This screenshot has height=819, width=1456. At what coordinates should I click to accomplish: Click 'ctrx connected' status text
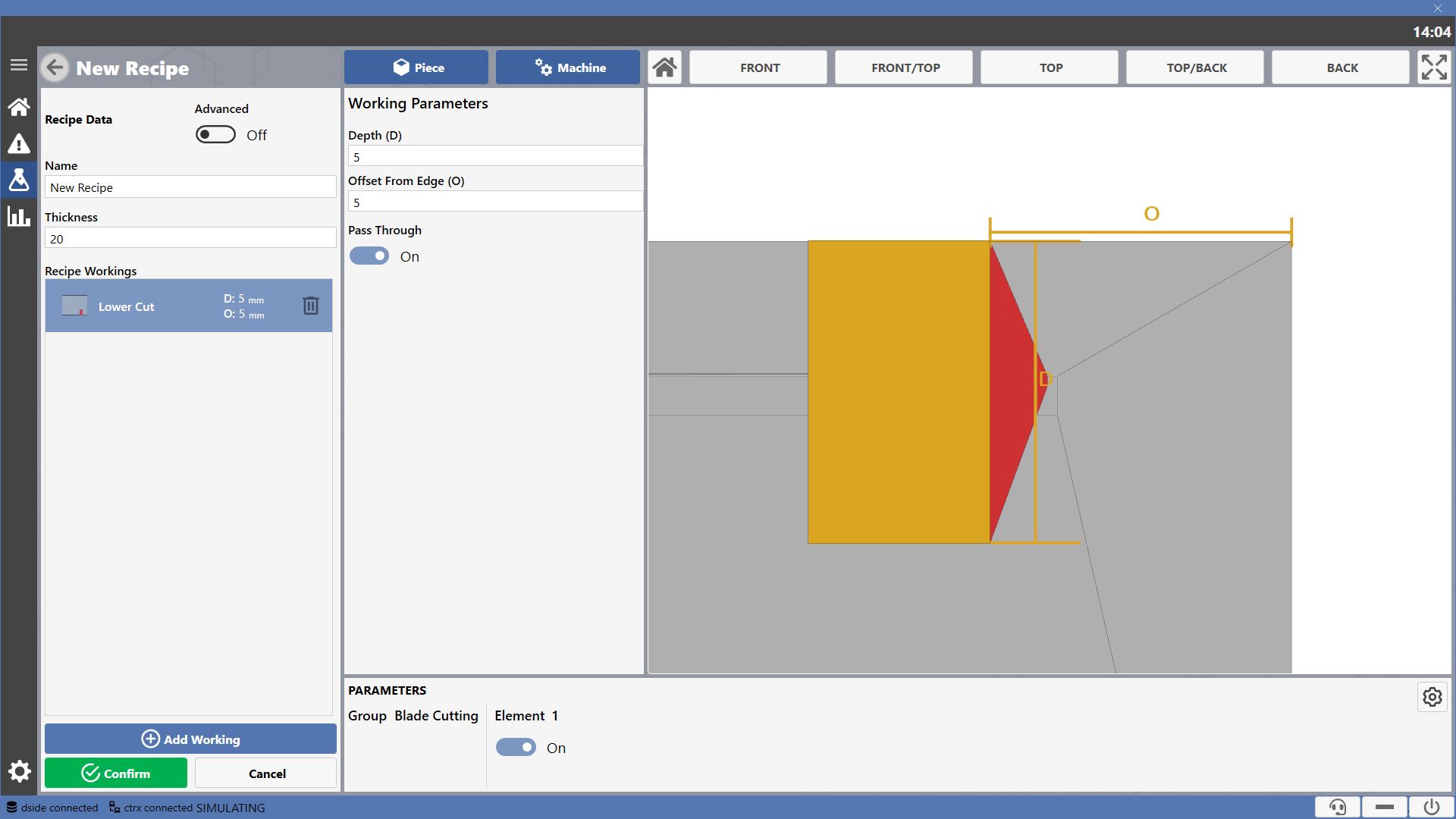158,808
